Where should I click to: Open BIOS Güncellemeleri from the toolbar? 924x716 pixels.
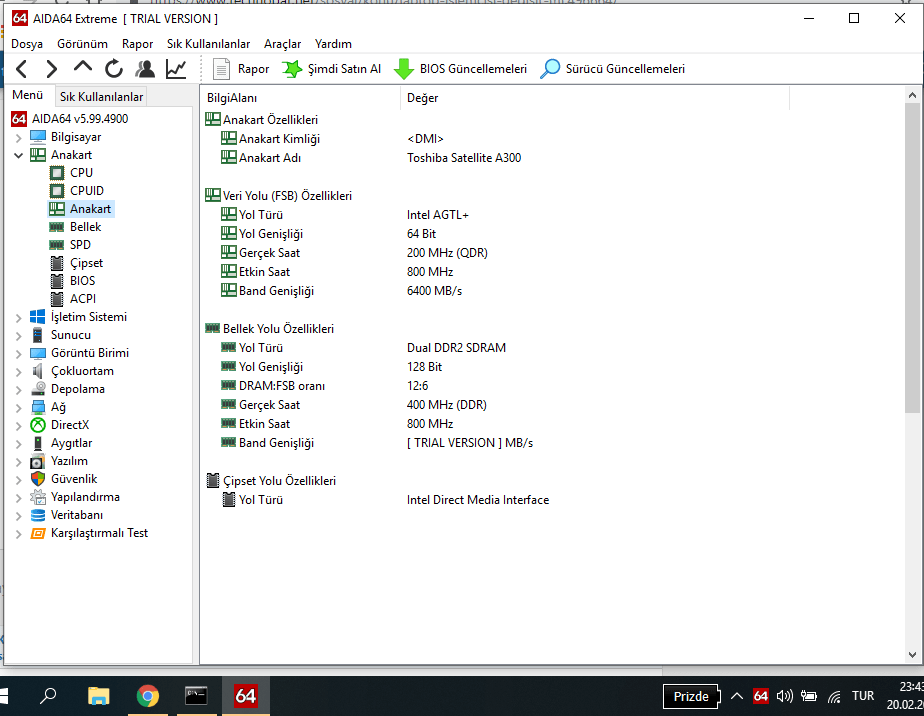[x=460, y=69]
